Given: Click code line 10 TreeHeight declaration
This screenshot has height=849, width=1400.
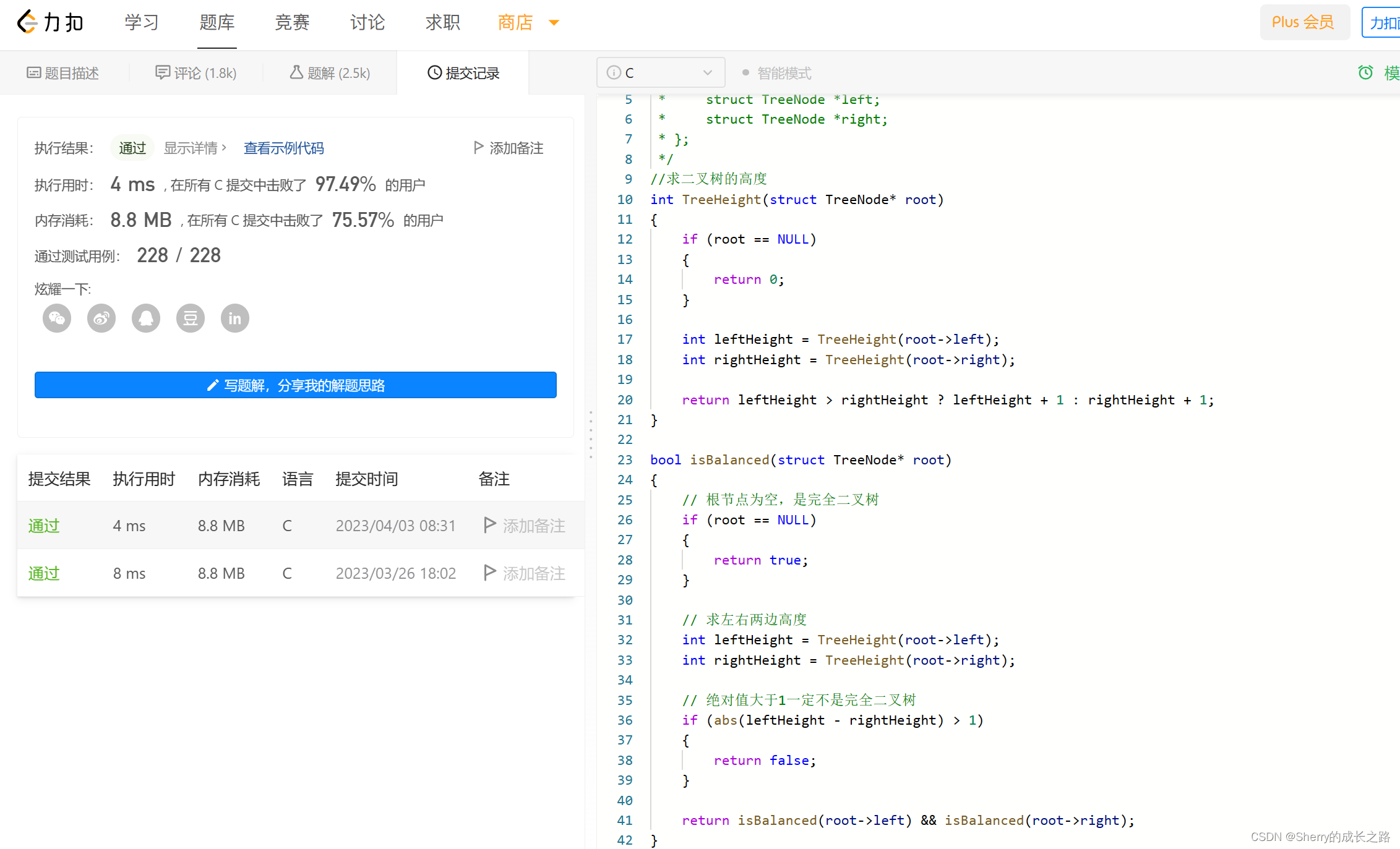Looking at the screenshot, I should click(797, 200).
